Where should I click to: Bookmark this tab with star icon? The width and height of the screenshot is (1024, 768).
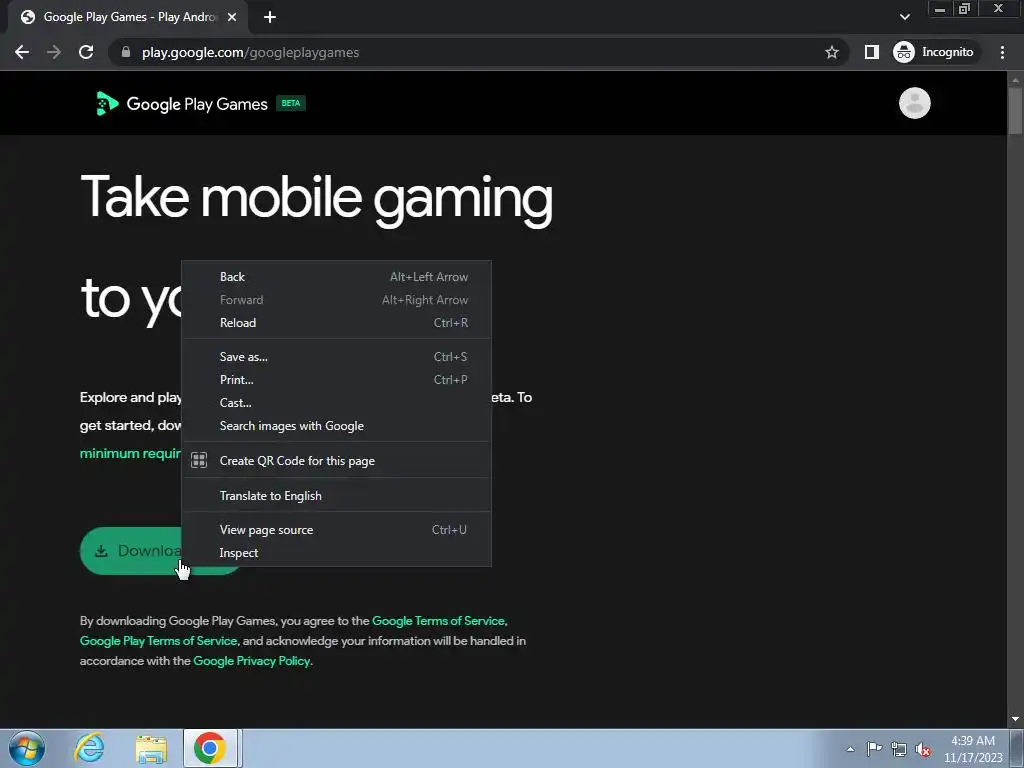click(x=831, y=52)
